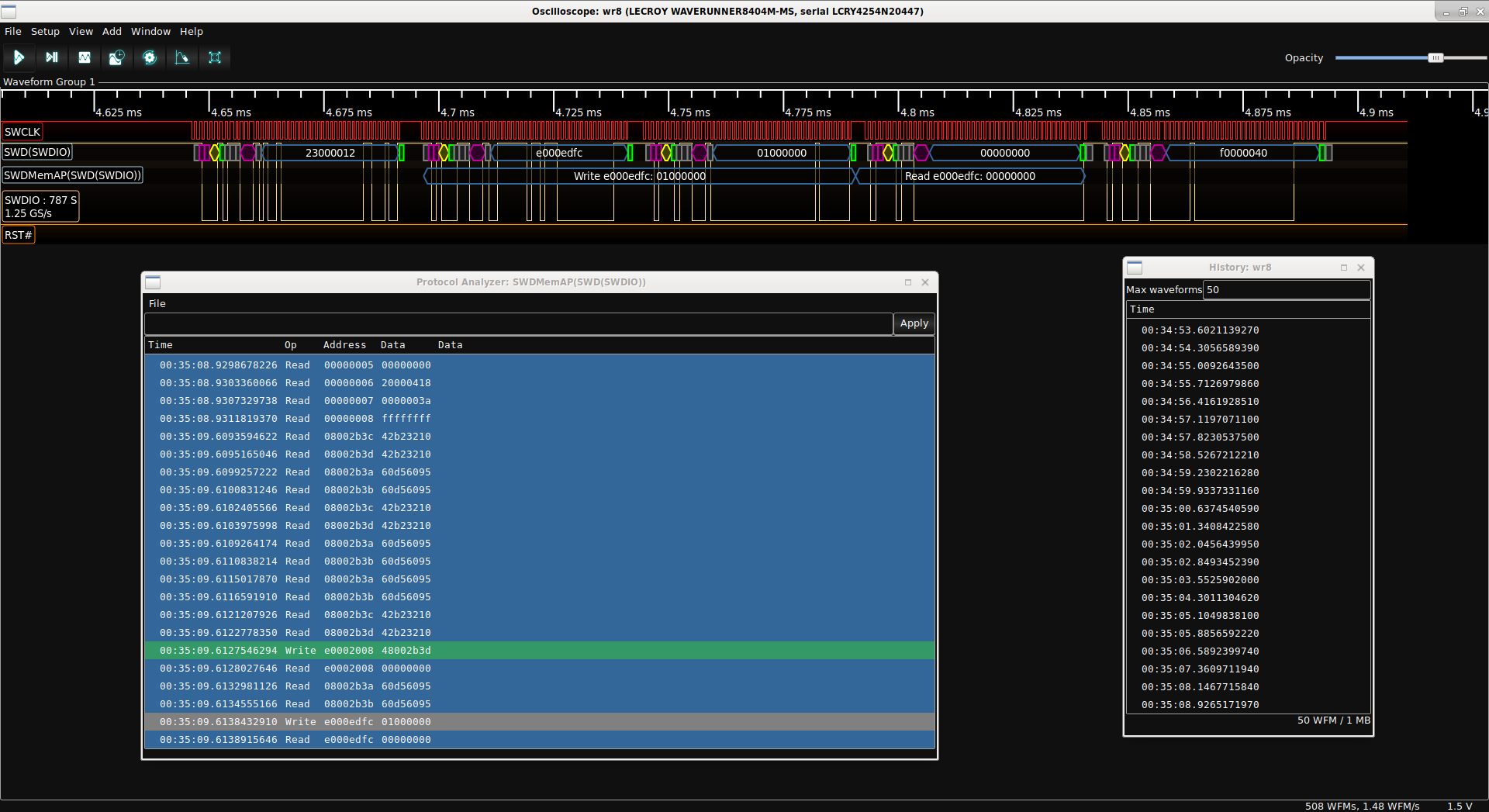Close the History wr8 window
Screen dimensions: 1489x812
[1361, 268]
